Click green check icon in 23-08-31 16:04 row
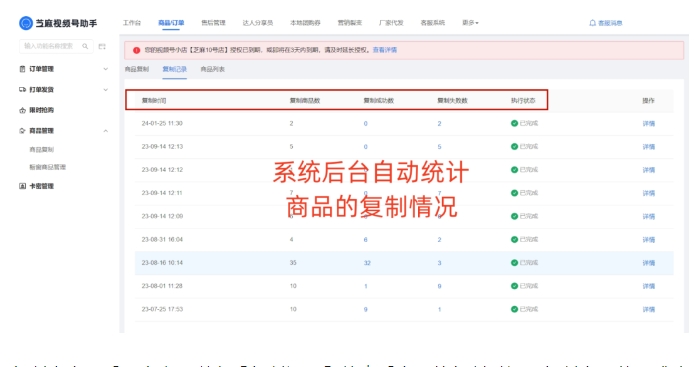Viewport: 695px width, 367px height. tap(514, 239)
